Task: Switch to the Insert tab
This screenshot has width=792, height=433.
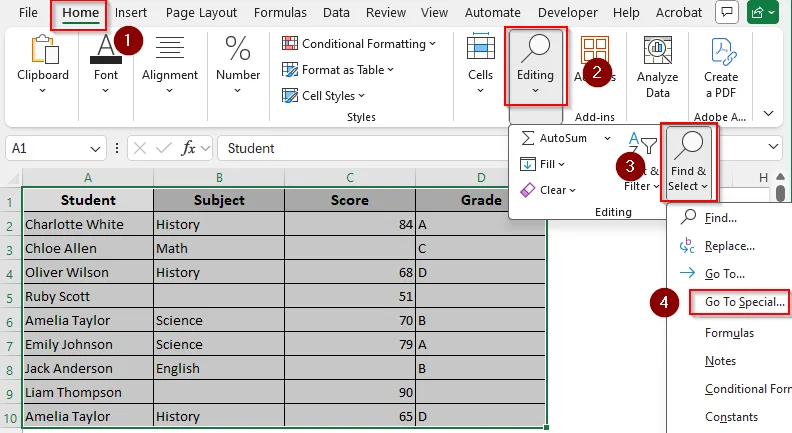Action: [x=131, y=13]
